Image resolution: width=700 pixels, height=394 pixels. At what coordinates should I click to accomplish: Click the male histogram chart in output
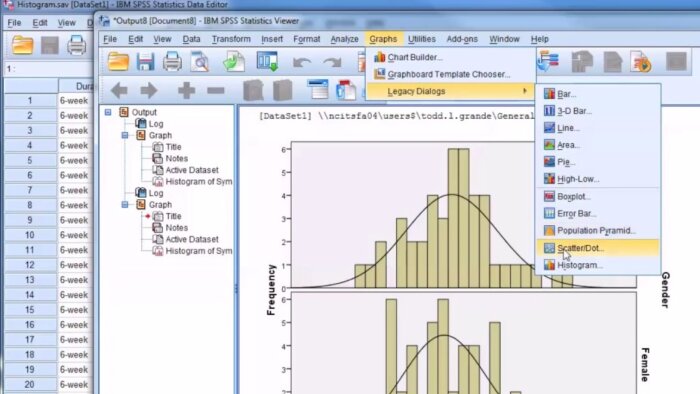coord(463,215)
